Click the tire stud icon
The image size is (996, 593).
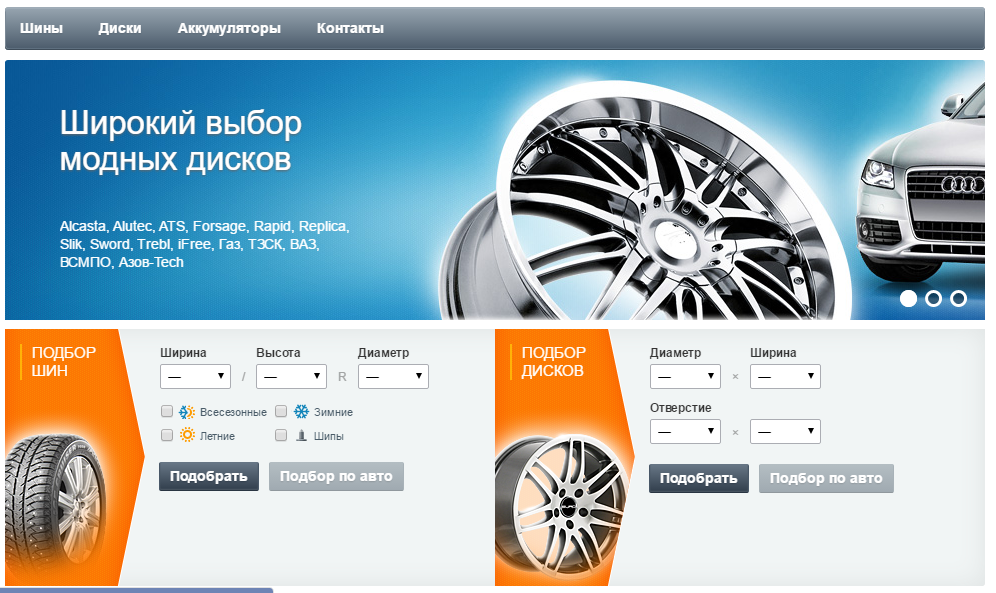pyautogui.click(x=302, y=436)
